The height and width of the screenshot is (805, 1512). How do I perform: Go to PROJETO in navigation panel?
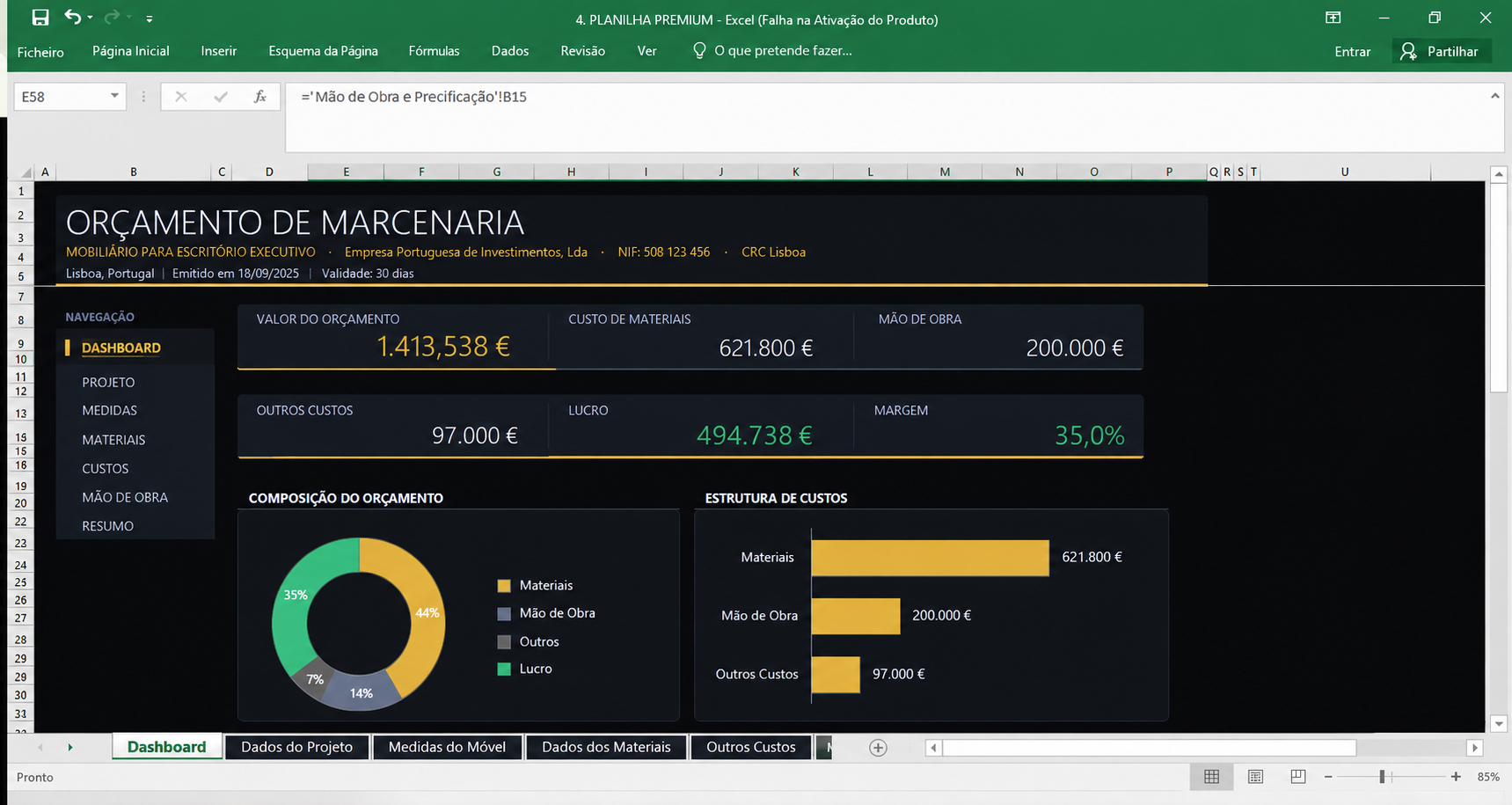108,383
